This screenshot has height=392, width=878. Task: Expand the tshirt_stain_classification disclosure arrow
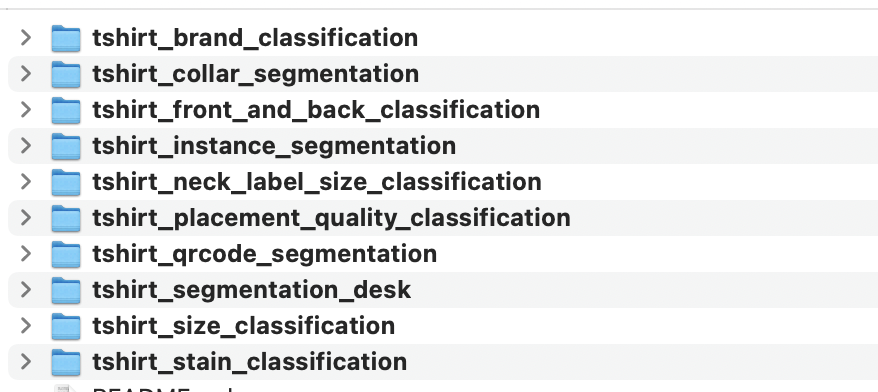[26, 362]
